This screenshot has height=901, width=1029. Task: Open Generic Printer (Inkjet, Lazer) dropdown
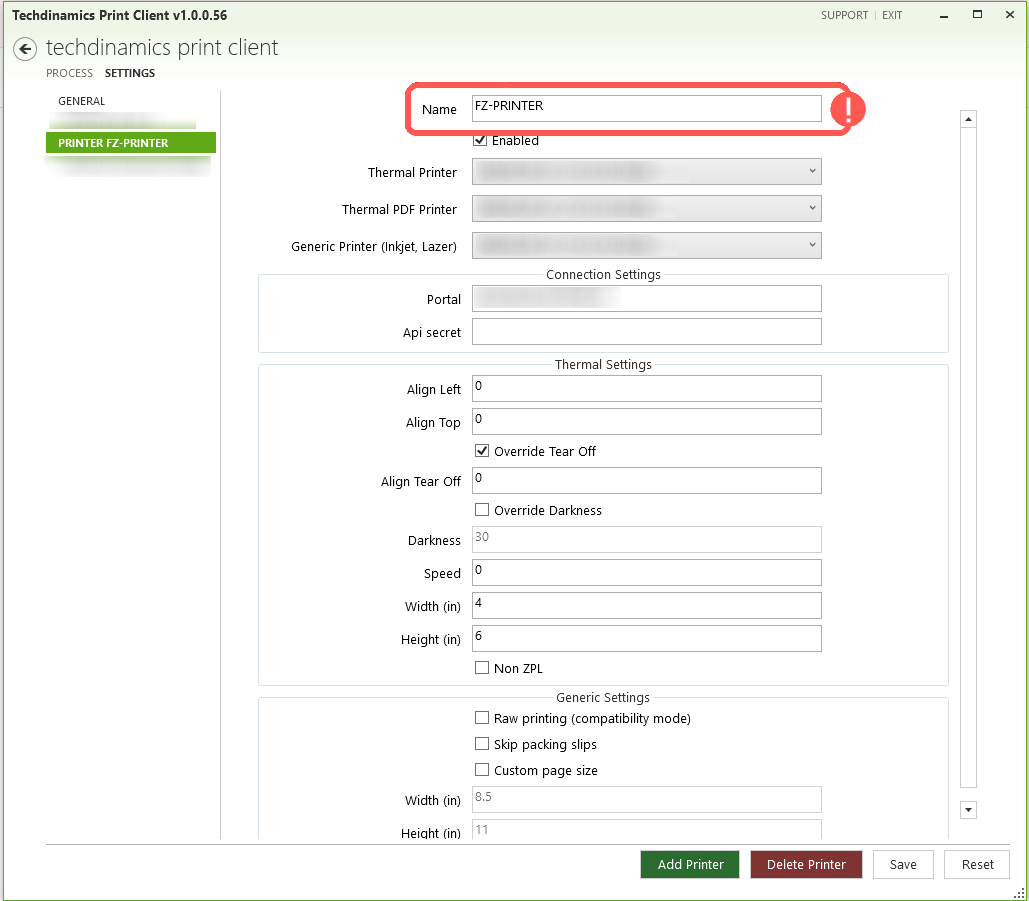[646, 245]
